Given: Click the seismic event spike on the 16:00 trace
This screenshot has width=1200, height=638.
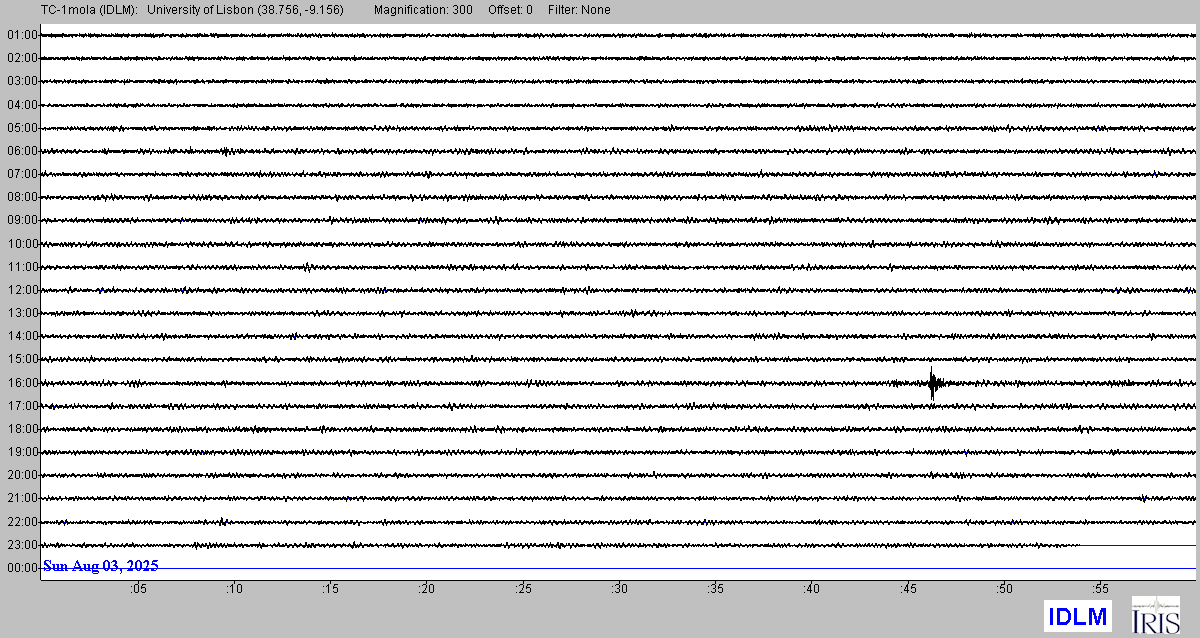Looking at the screenshot, I should tap(933, 383).
